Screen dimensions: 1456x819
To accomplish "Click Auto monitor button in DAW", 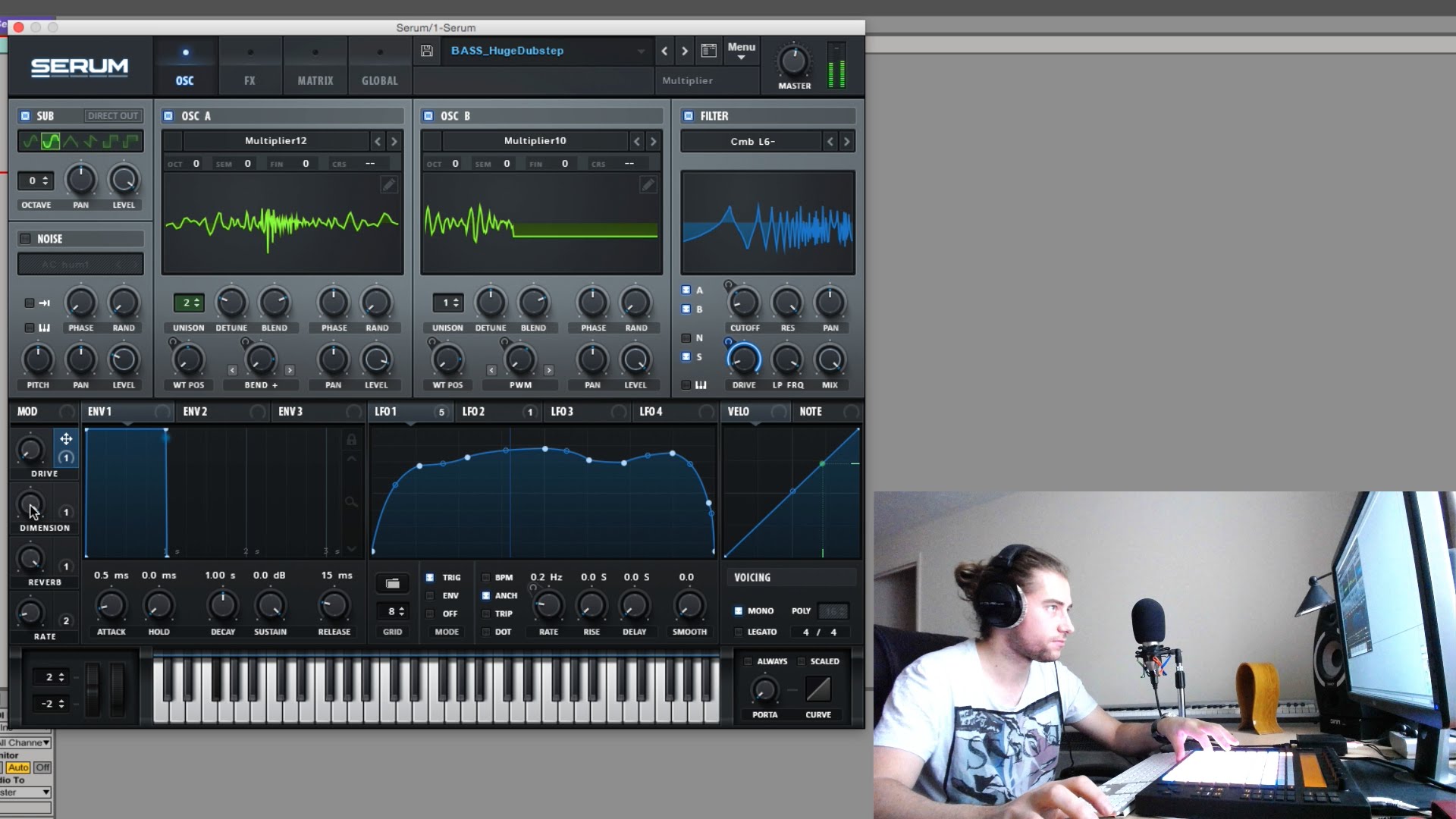I will 18,767.
